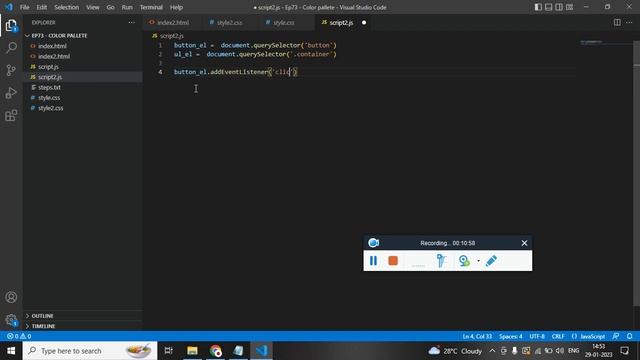Open the customize layout icon

click(x=569, y=7)
